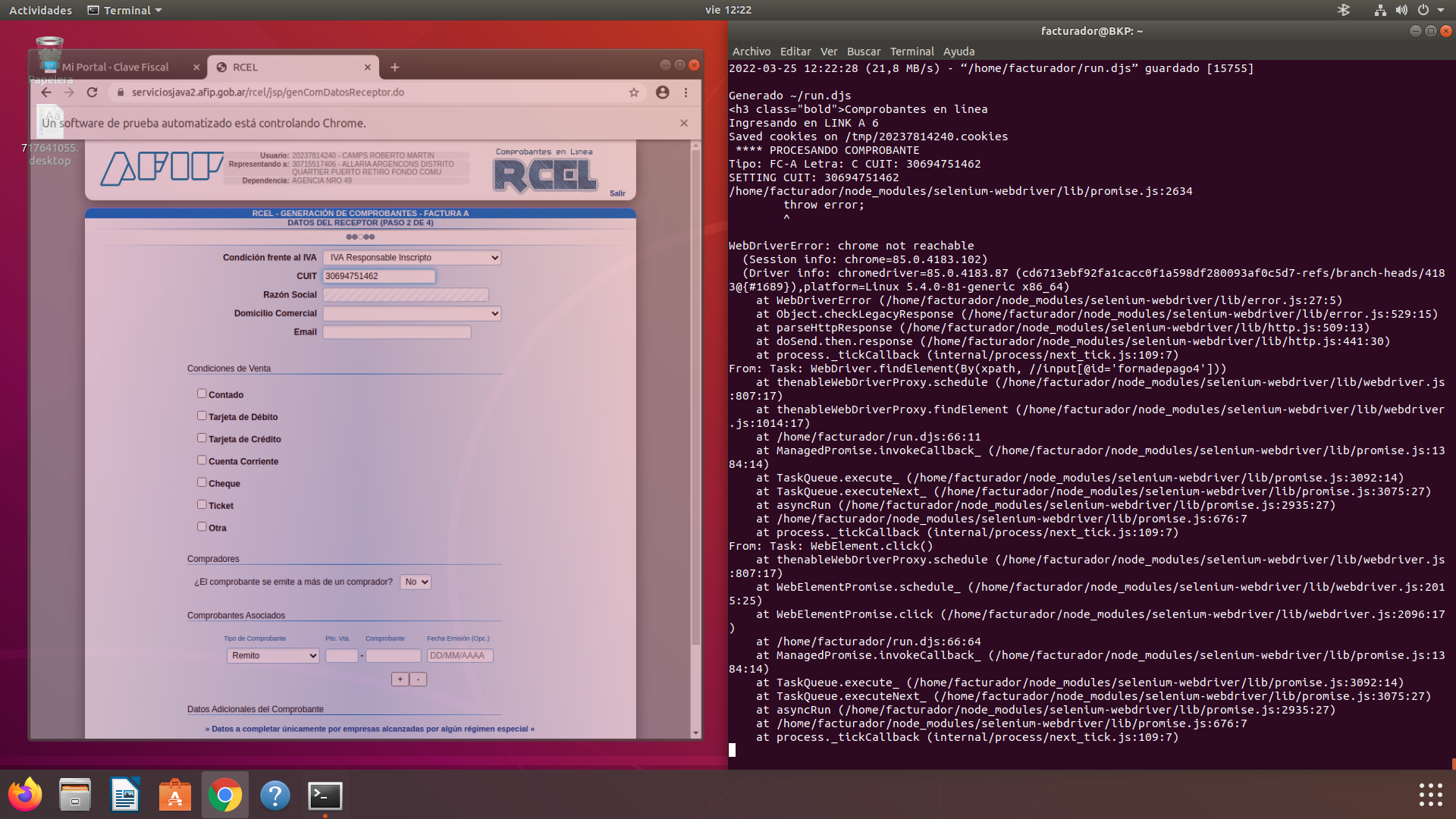Image resolution: width=1456 pixels, height=819 pixels.
Task: Click the network icon in top bar
Action: coord(1380,10)
